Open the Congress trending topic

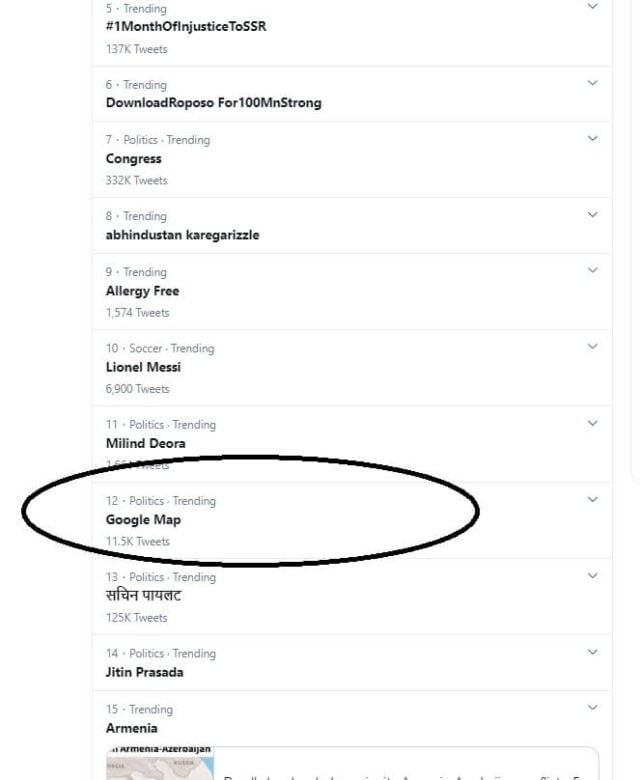[x=133, y=159]
